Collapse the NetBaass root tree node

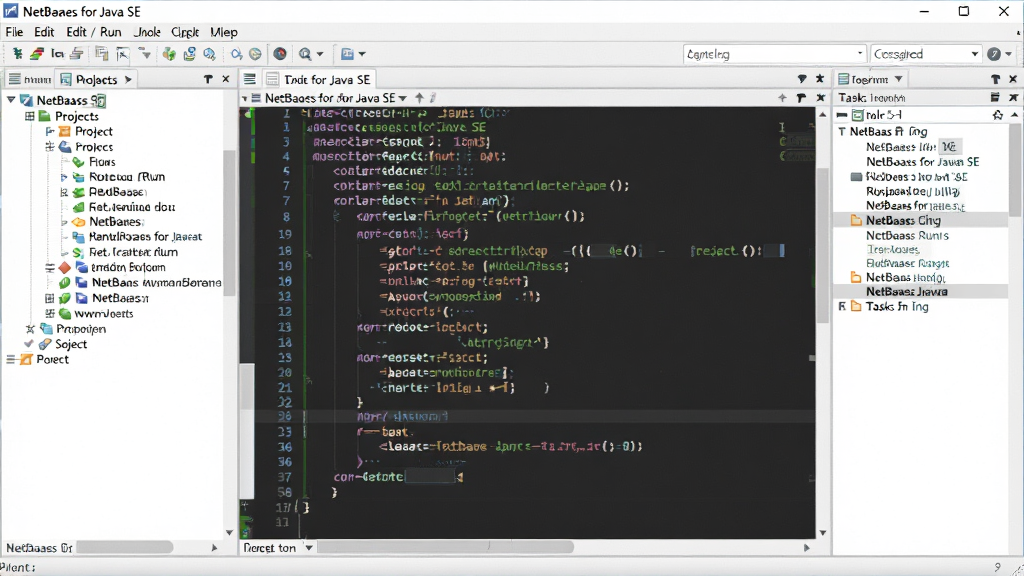coord(11,100)
